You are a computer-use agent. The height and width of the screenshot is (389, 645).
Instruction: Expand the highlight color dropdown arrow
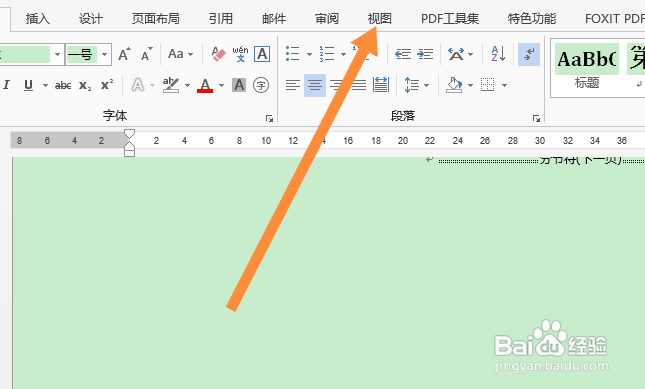pos(187,86)
